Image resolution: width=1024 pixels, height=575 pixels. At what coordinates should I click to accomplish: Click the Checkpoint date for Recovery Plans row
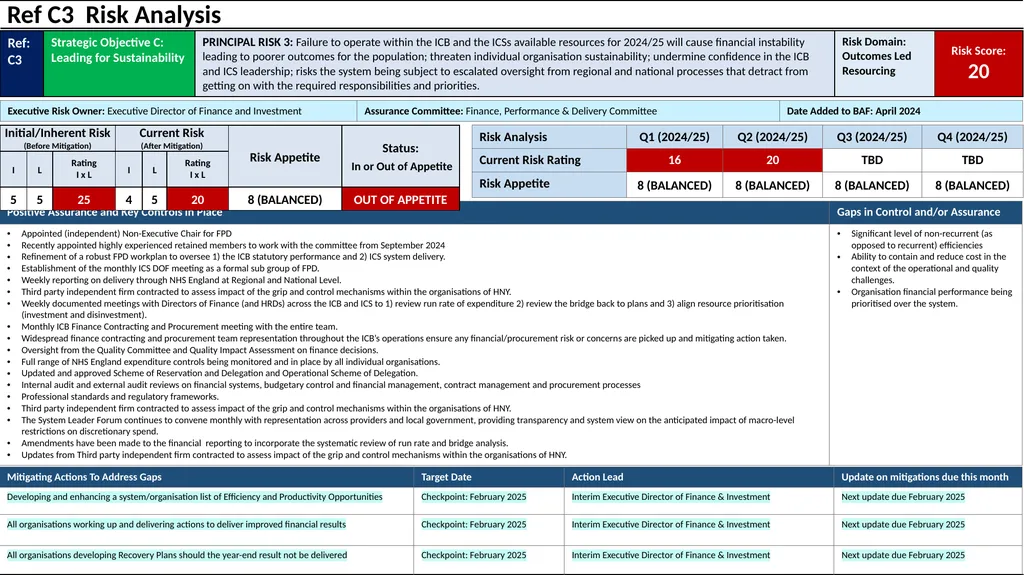point(473,555)
